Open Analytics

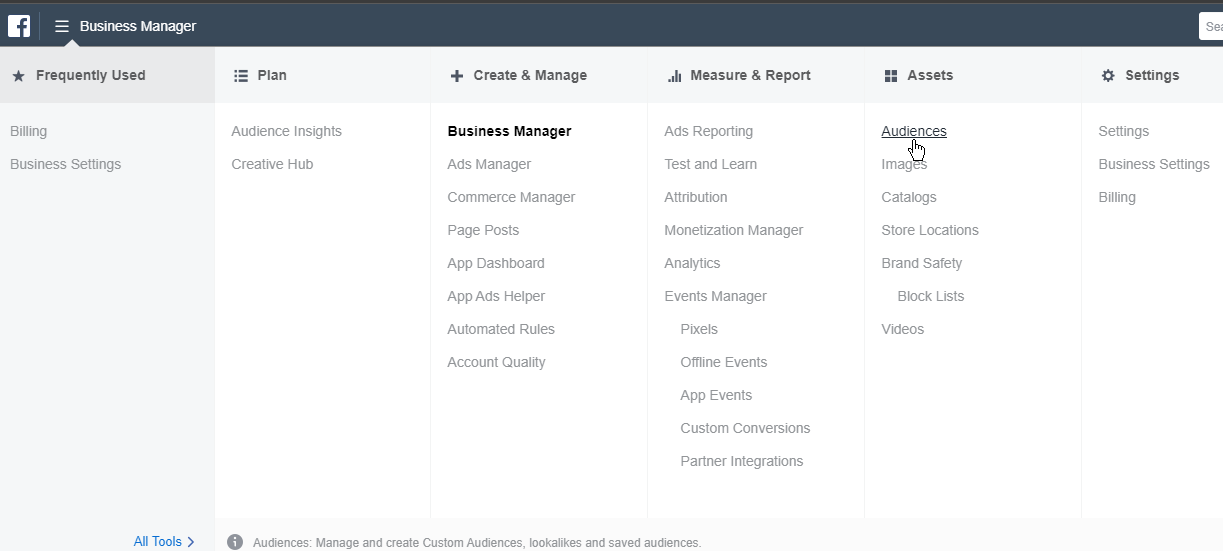[692, 263]
